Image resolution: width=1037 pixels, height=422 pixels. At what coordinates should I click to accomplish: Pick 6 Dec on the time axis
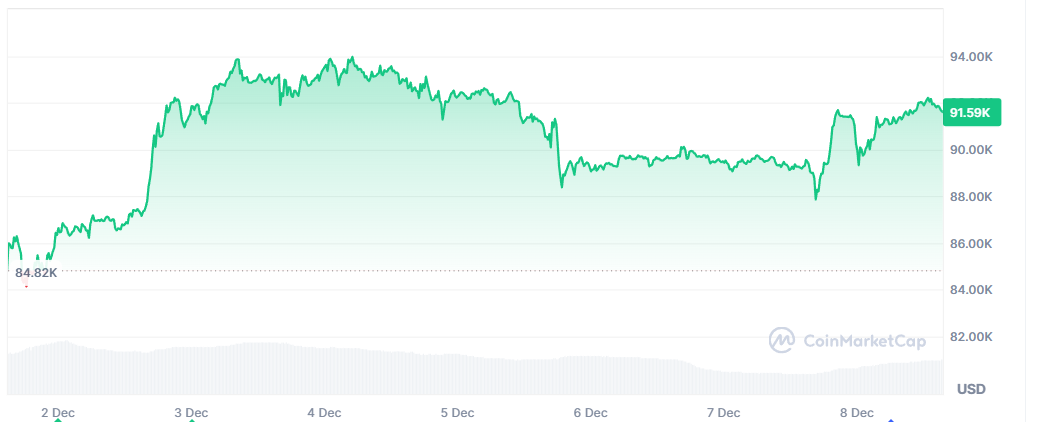590,412
